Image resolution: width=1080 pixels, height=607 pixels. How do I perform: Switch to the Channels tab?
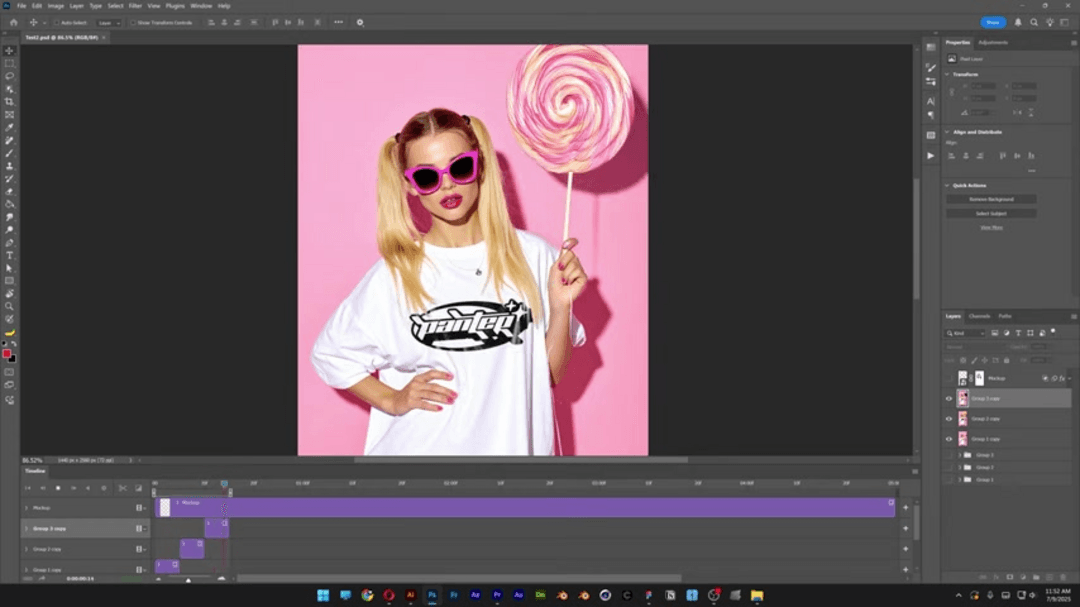980,315
